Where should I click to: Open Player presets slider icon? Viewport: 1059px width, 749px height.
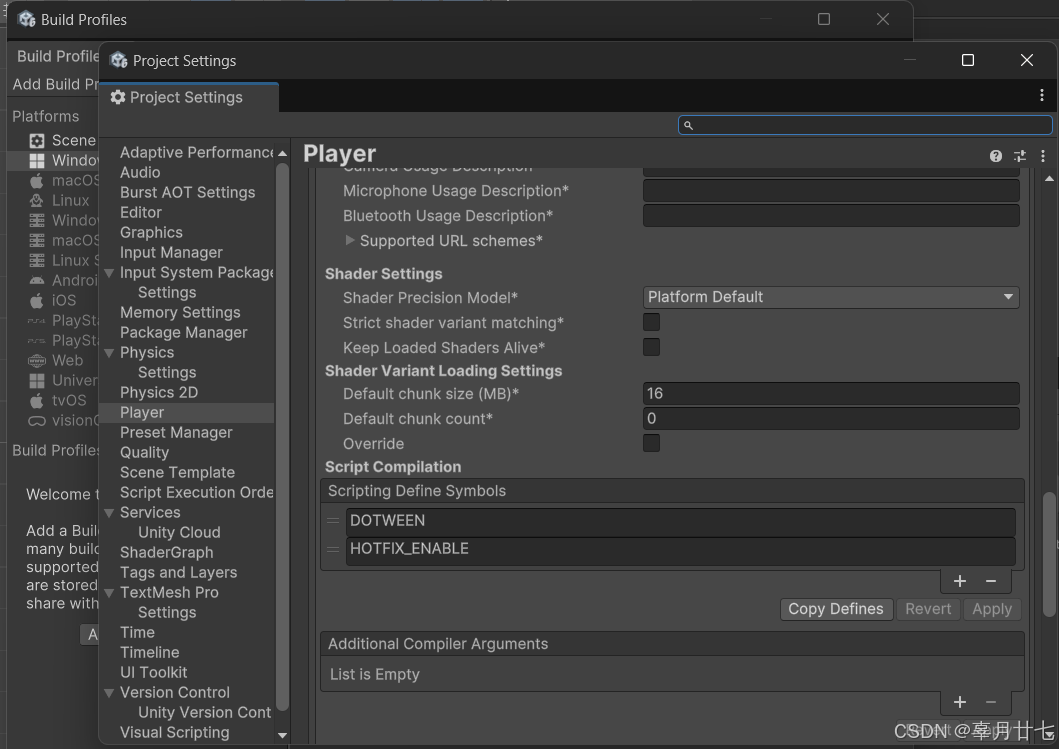pos(1020,156)
